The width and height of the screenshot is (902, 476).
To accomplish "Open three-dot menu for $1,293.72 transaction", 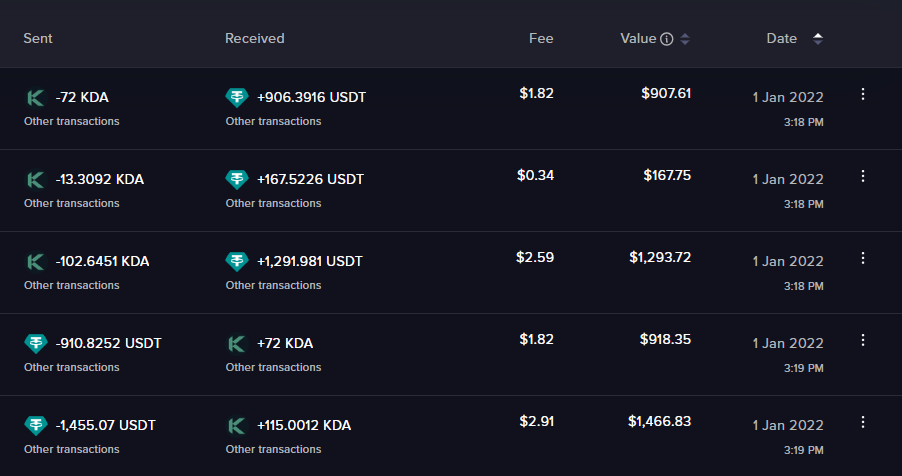I will 863,258.
